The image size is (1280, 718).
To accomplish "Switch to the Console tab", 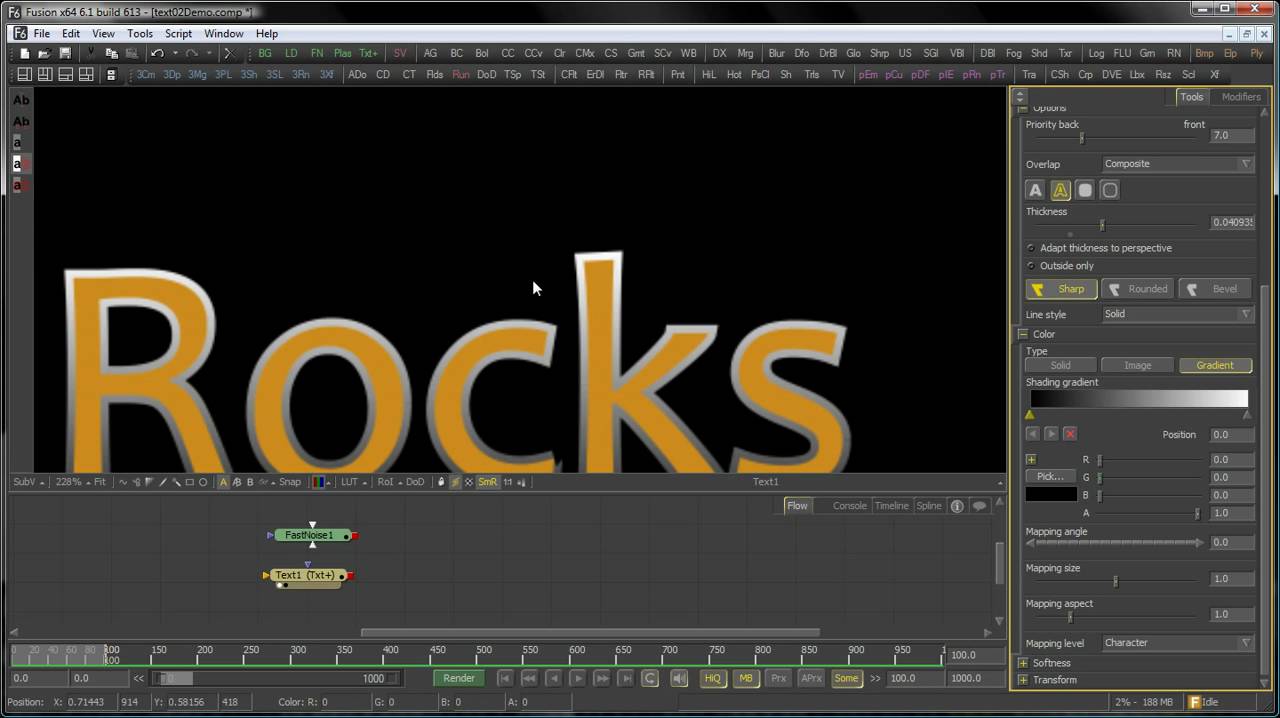I will tap(850, 506).
